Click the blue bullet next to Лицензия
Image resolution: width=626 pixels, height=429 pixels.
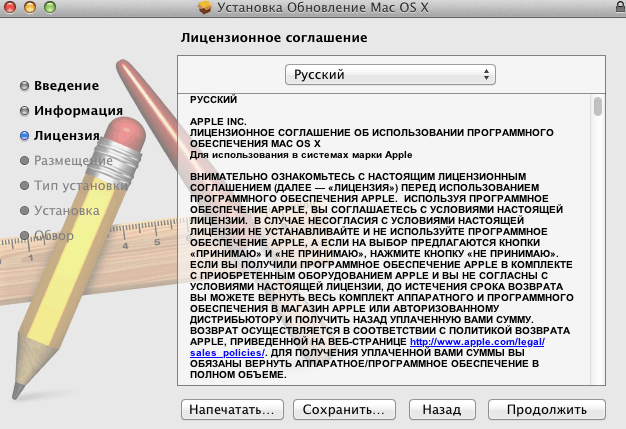[x=24, y=136]
